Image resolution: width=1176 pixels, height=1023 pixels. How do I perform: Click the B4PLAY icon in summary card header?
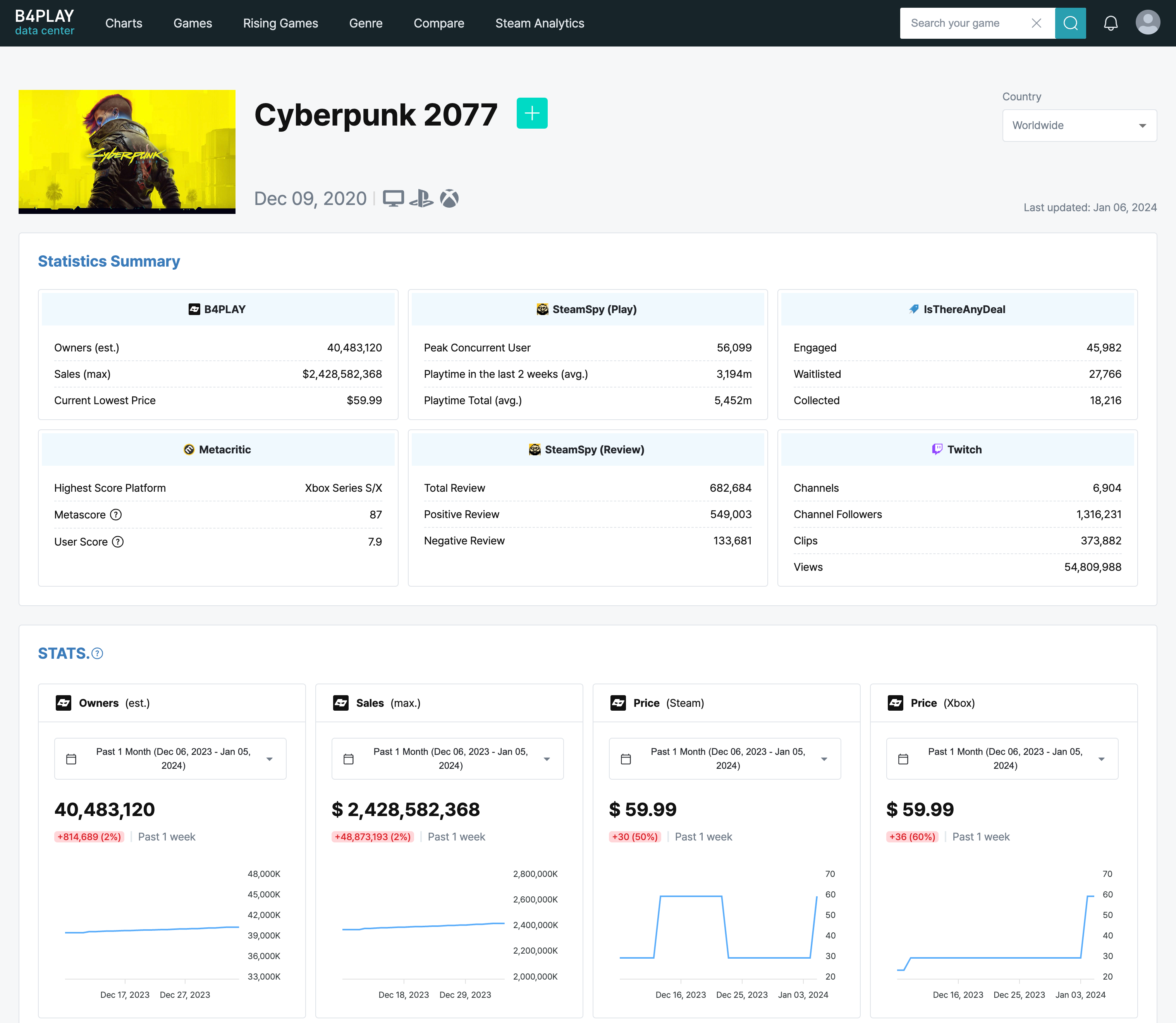[194, 309]
